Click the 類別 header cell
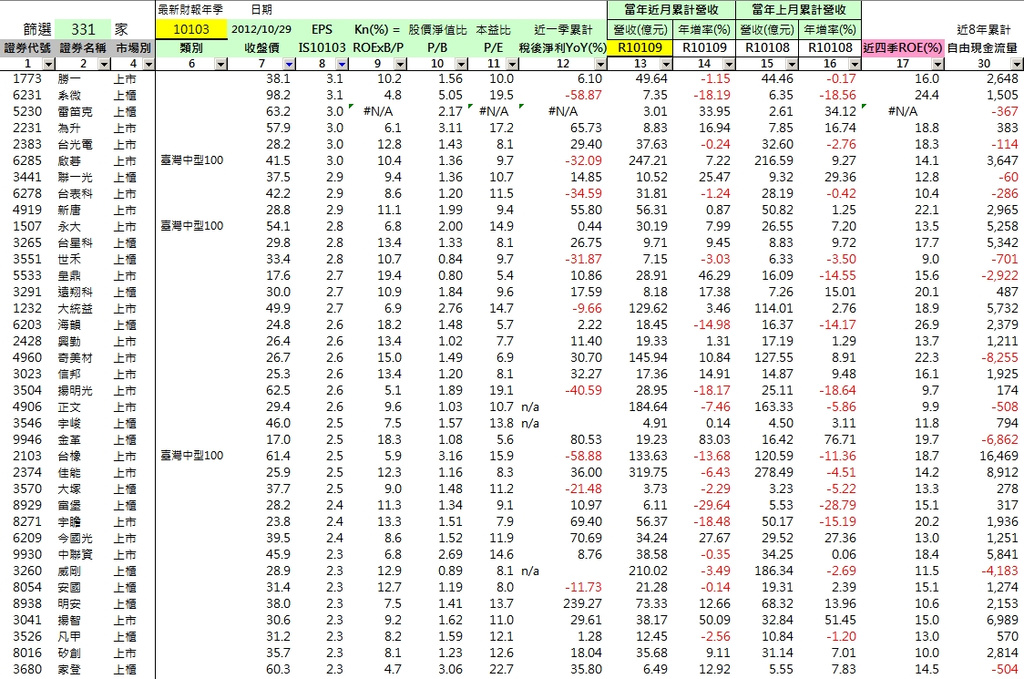This screenshot has height=679, width=1024. point(191,48)
